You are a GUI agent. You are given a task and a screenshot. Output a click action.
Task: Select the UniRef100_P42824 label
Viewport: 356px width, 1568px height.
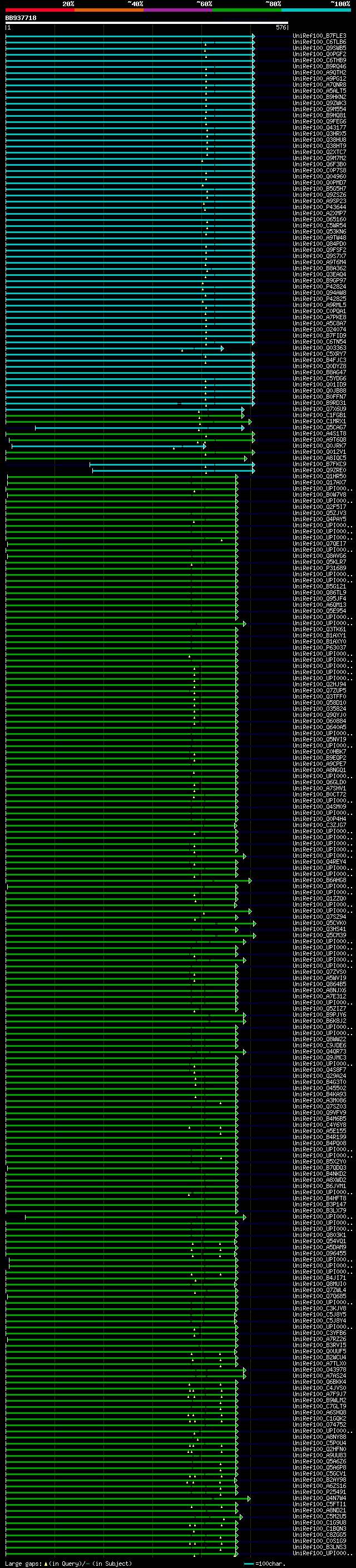(319, 286)
